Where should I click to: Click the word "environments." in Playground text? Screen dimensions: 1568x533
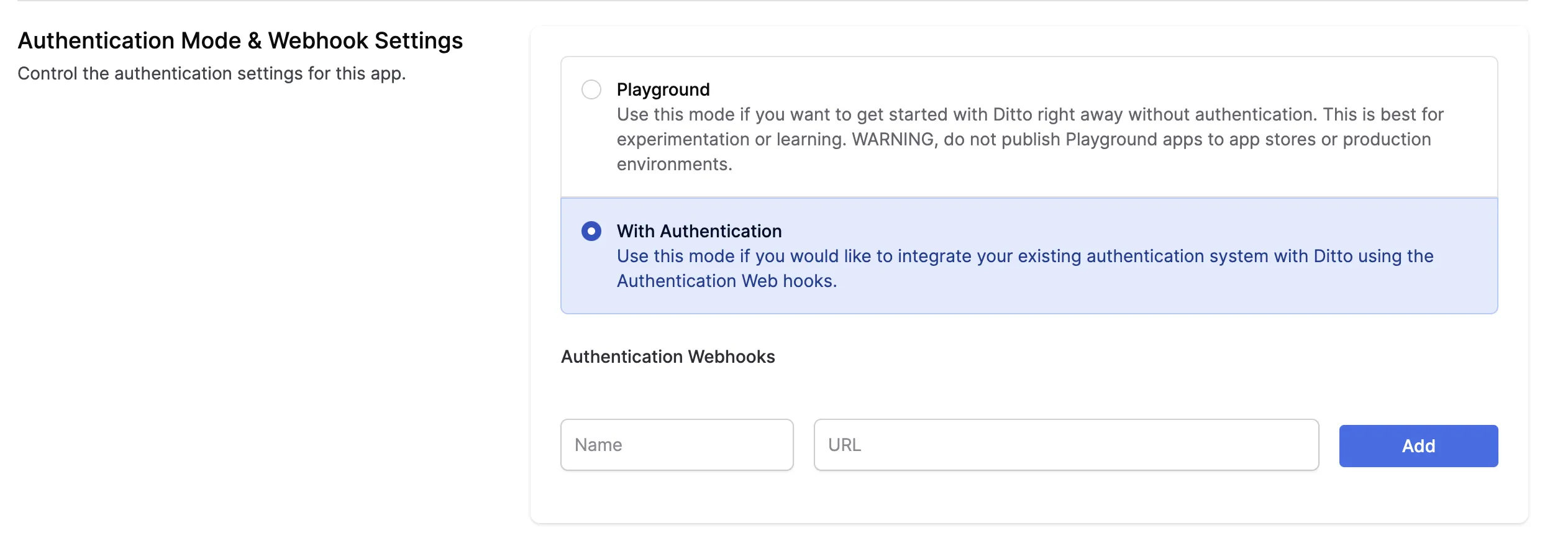point(675,164)
